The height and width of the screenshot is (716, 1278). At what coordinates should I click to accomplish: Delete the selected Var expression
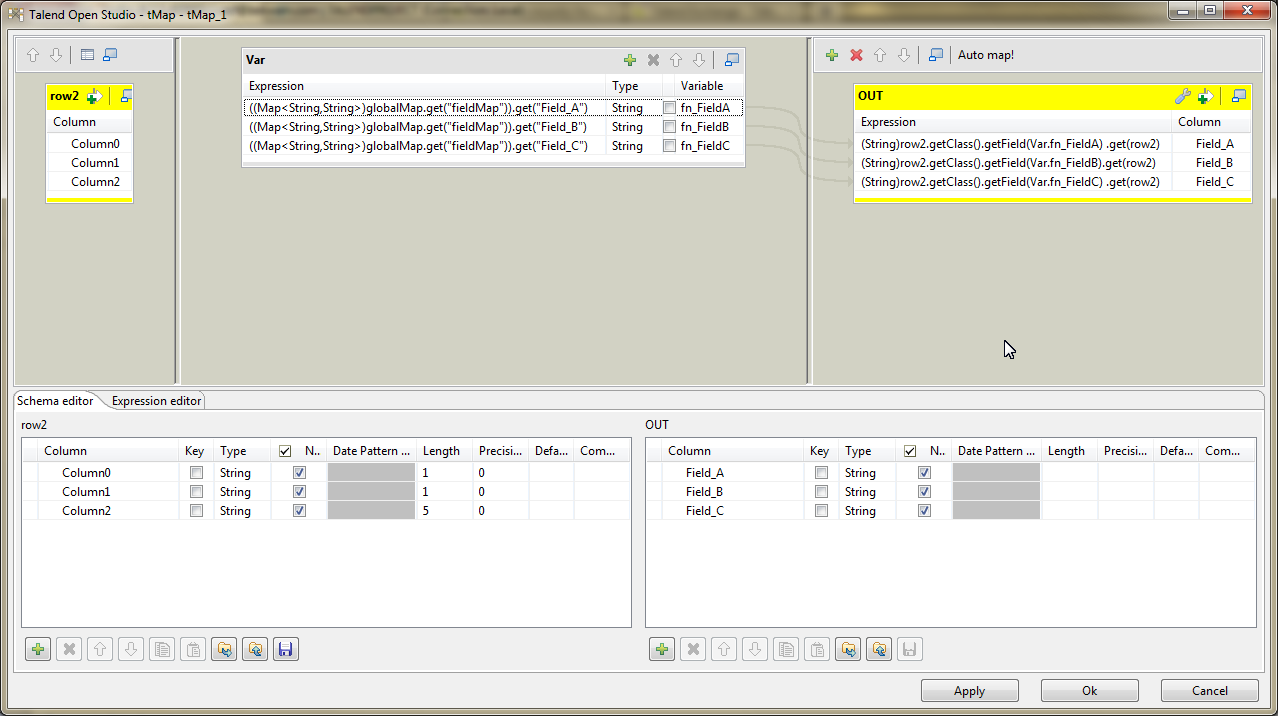tap(652, 60)
